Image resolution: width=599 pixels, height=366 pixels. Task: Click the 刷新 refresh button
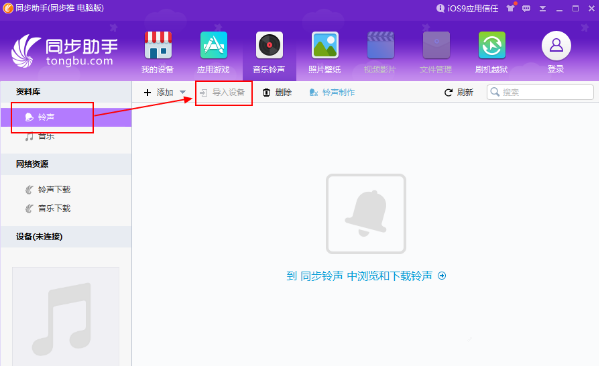(x=459, y=92)
